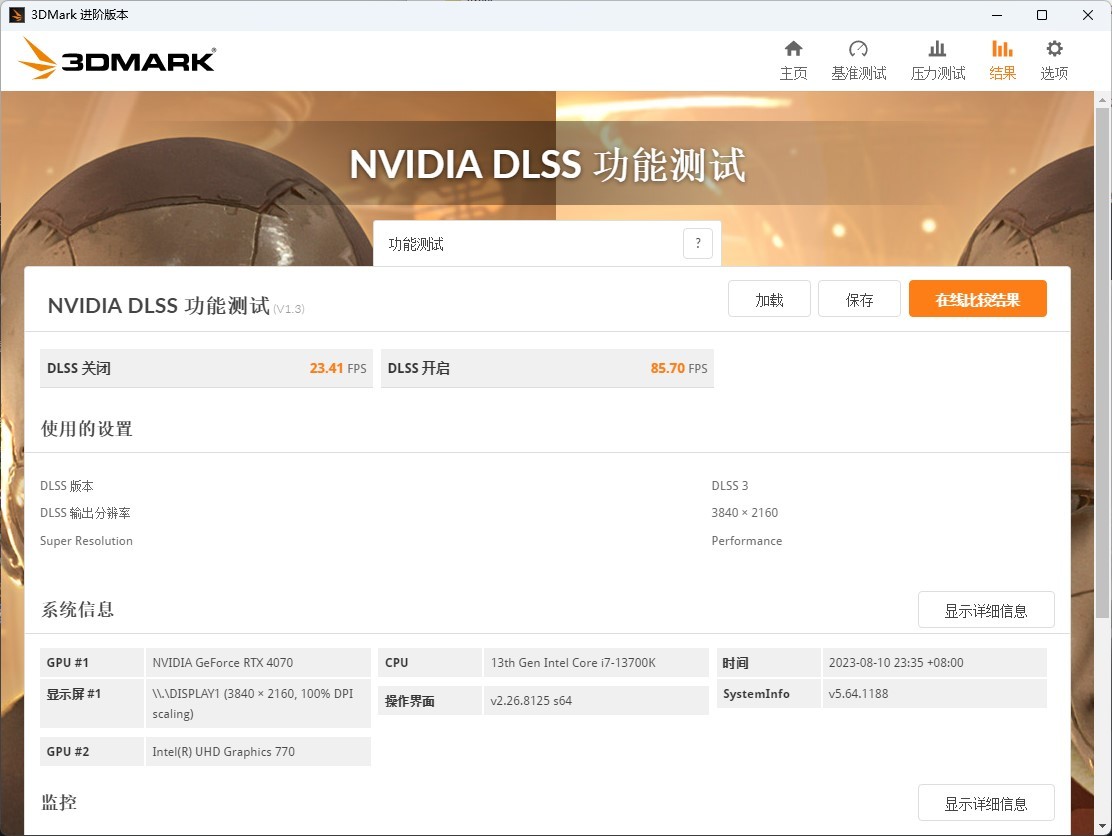Click the DLSS 版本 label

click(67, 486)
